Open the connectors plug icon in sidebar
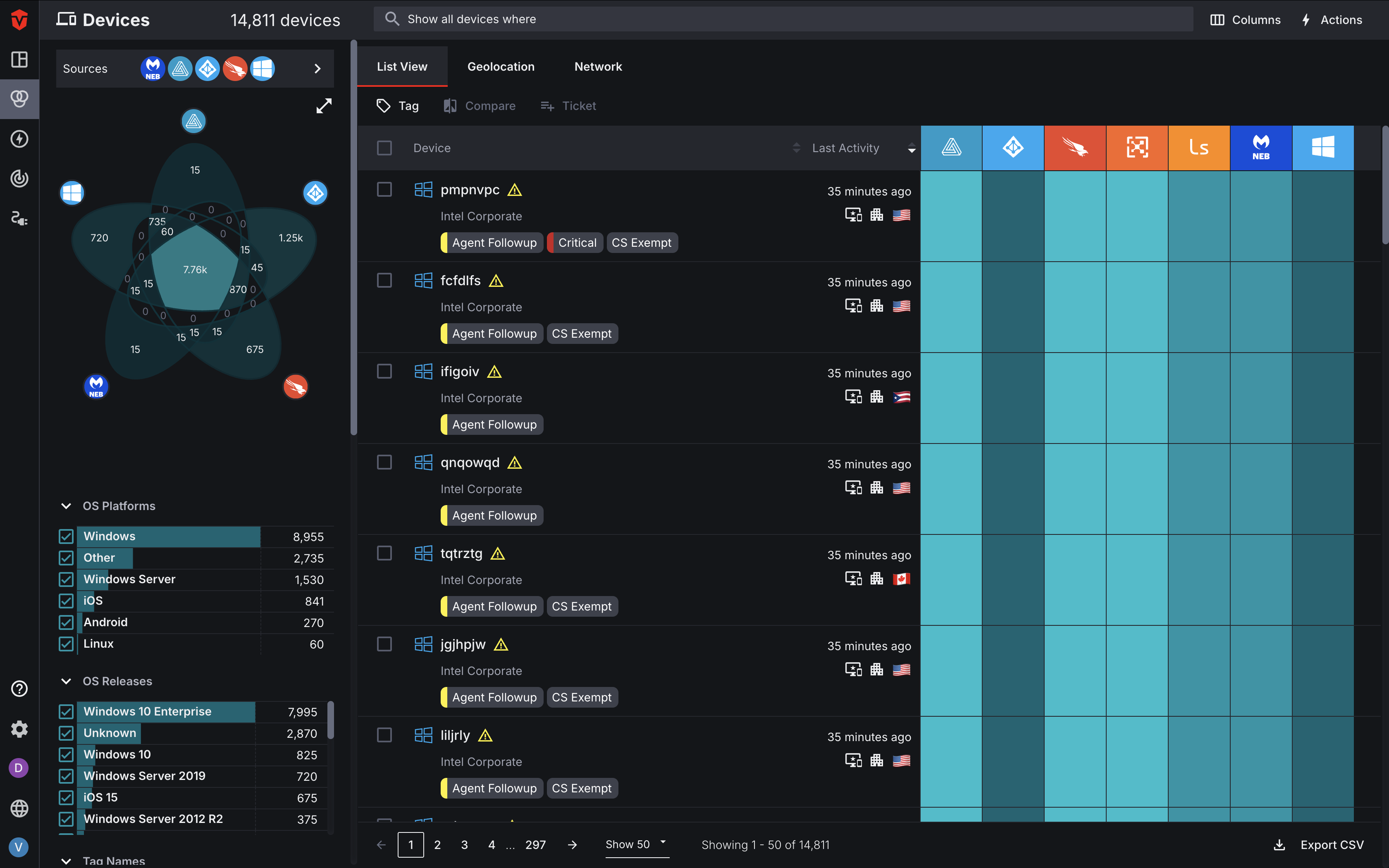This screenshot has height=868, width=1389. click(x=19, y=218)
